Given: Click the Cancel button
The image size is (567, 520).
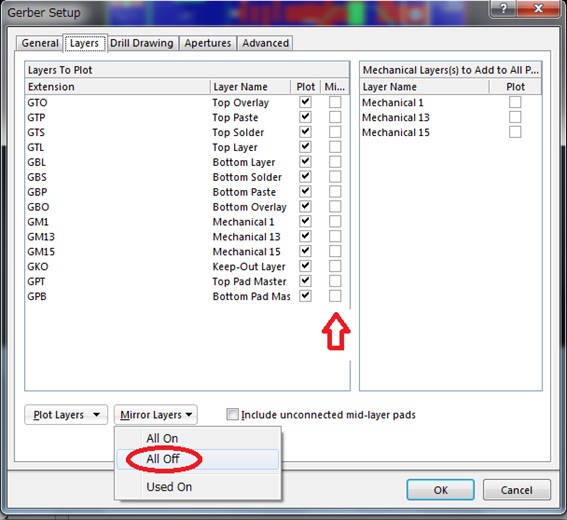Looking at the screenshot, I should point(516,490).
